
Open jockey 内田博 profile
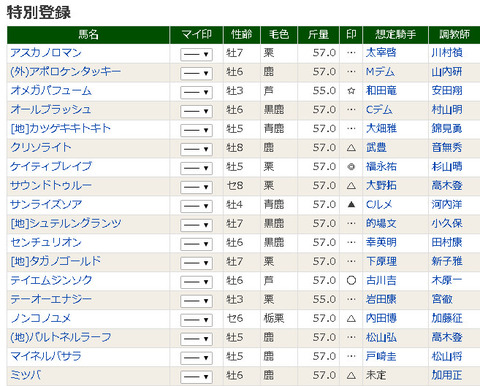pos(381,319)
